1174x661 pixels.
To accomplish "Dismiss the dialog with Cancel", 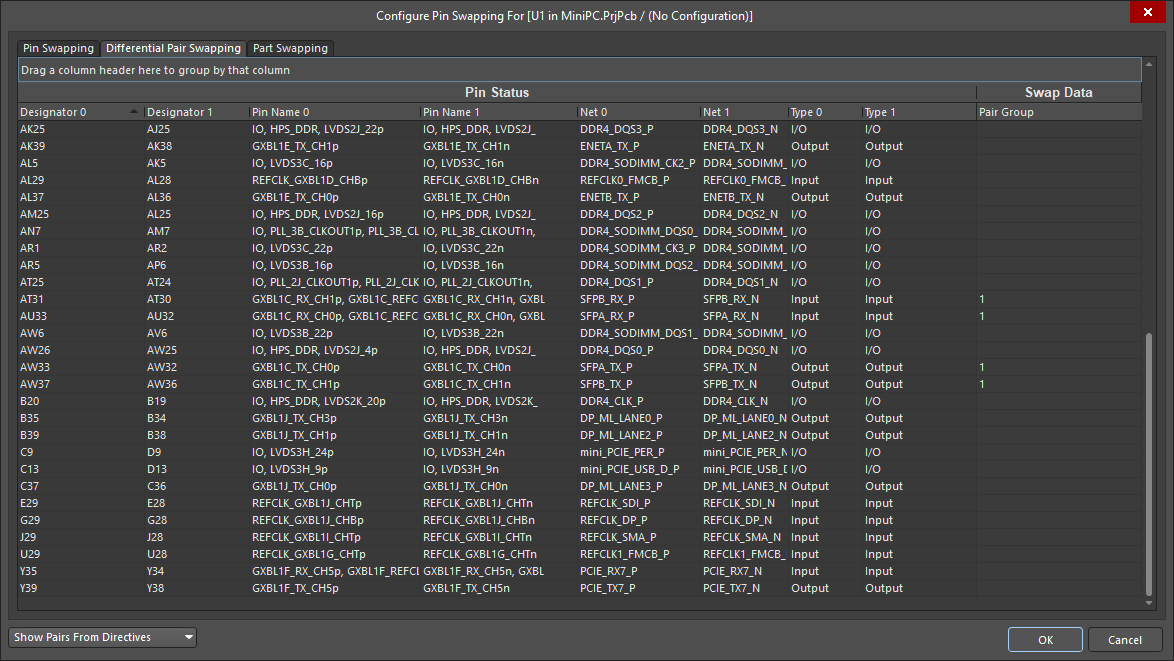I will [1125, 639].
